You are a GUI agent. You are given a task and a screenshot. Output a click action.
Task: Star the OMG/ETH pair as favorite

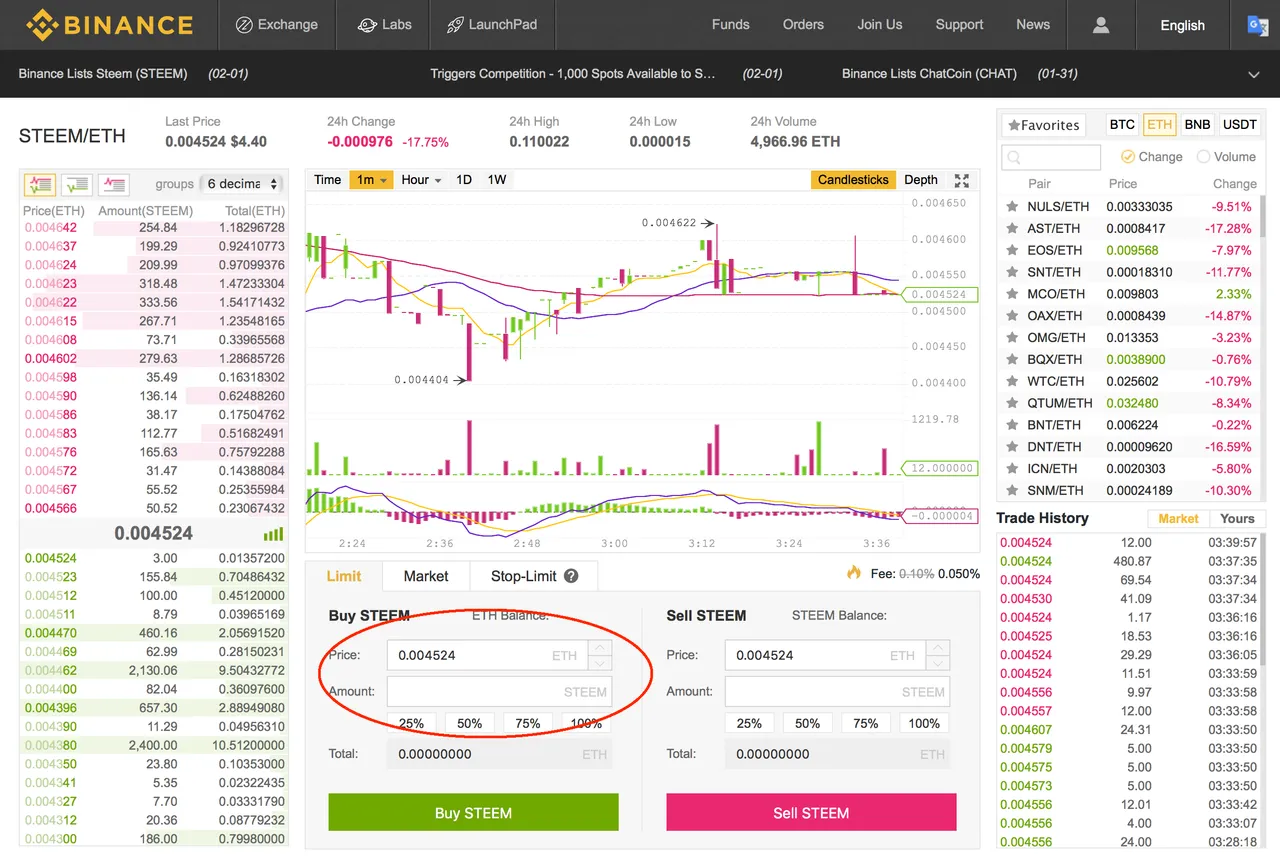tap(1012, 338)
